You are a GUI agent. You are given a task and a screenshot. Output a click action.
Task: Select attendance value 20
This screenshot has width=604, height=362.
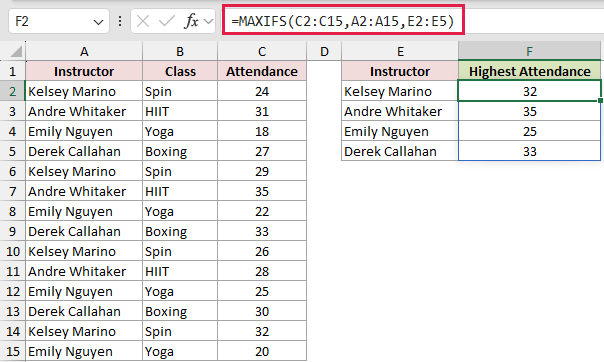[262, 352]
